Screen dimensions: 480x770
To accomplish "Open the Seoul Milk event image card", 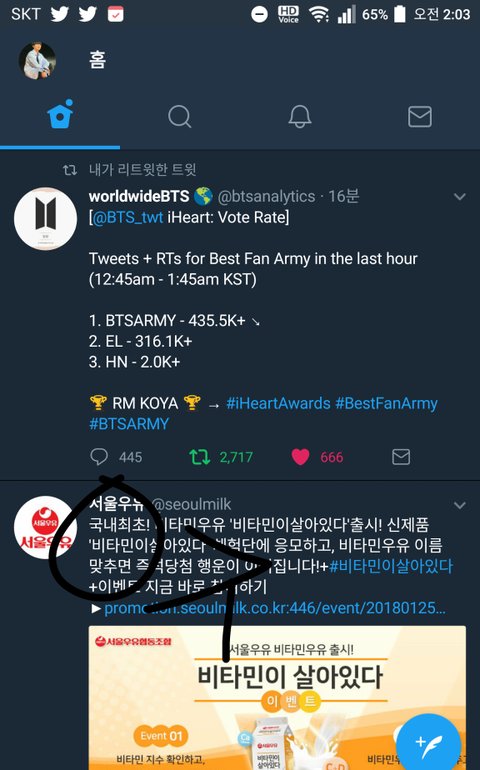I will pos(277,697).
